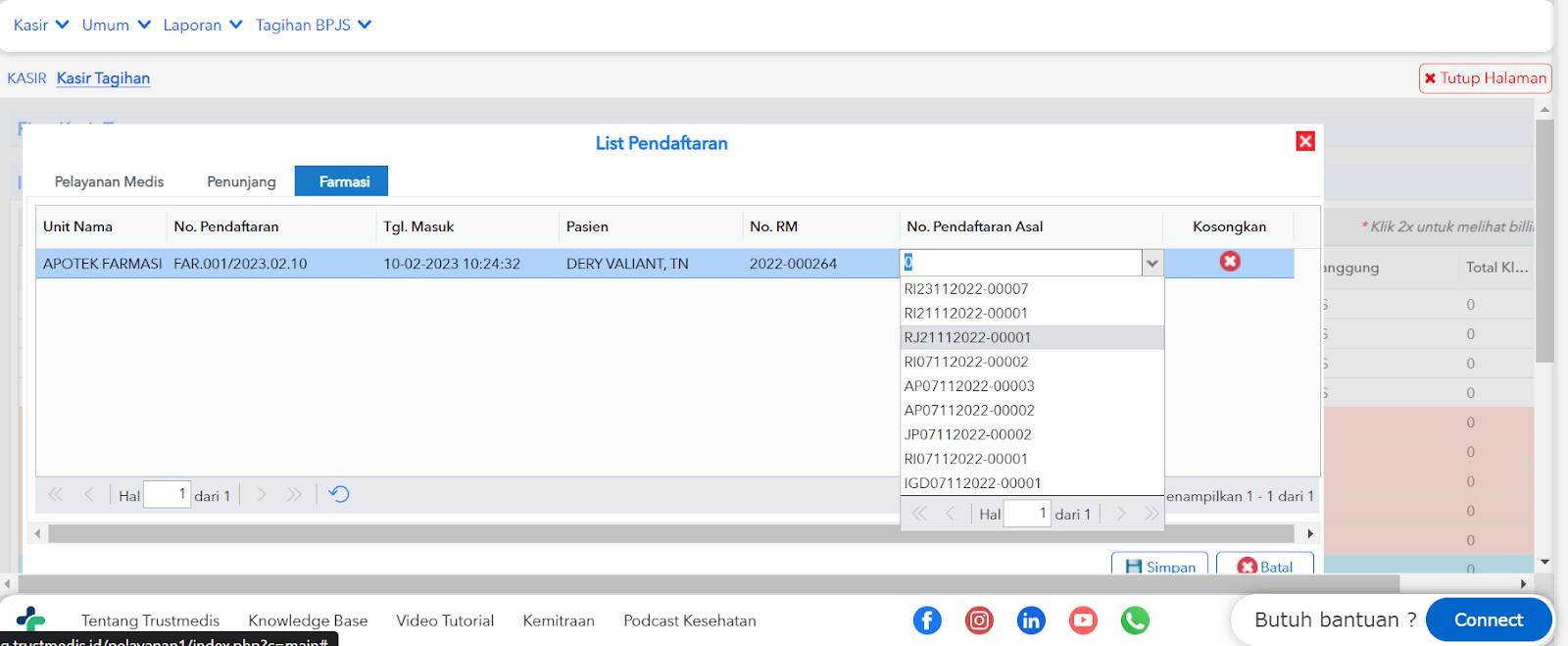
Task: Choose AP07112022-00003 from the list
Action: [1032, 386]
